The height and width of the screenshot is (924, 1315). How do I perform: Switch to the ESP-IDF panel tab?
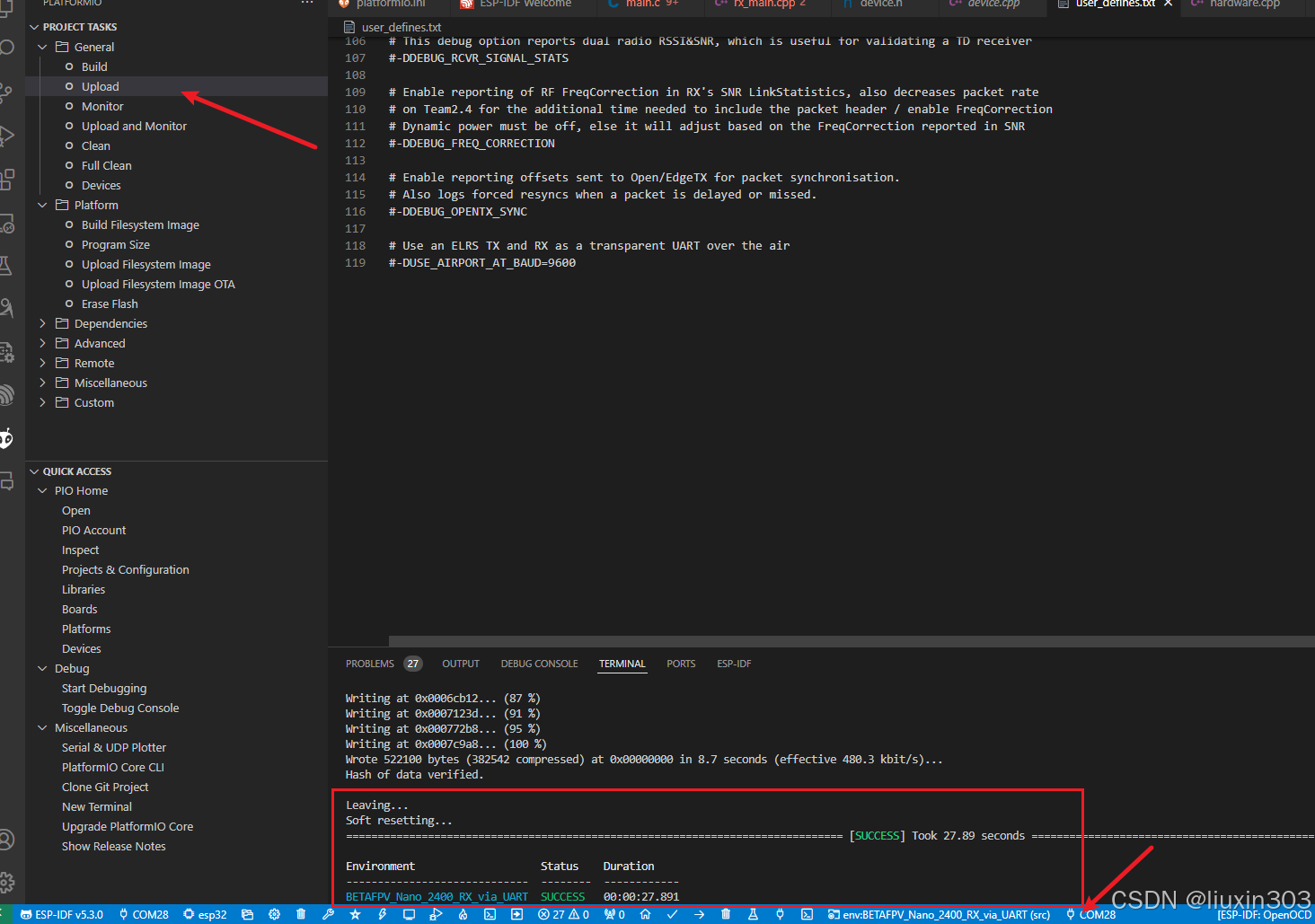tap(734, 664)
